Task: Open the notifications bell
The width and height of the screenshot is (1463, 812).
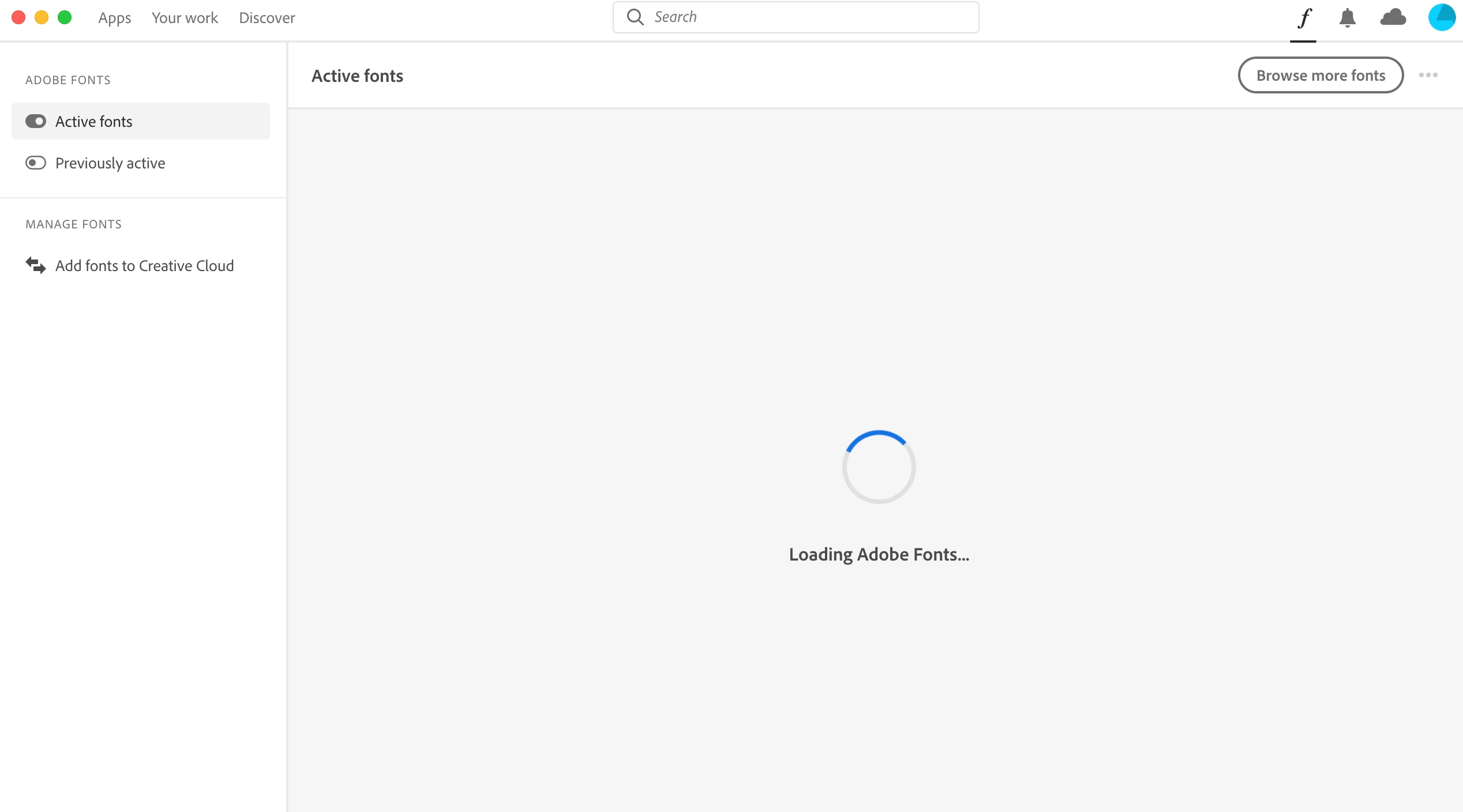Action: point(1347,18)
